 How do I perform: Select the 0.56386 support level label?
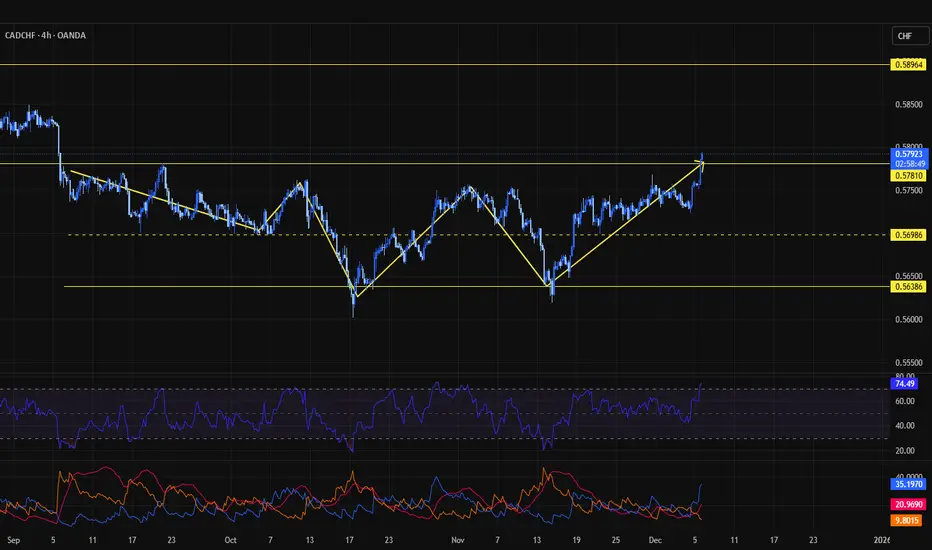pos(908,287)
